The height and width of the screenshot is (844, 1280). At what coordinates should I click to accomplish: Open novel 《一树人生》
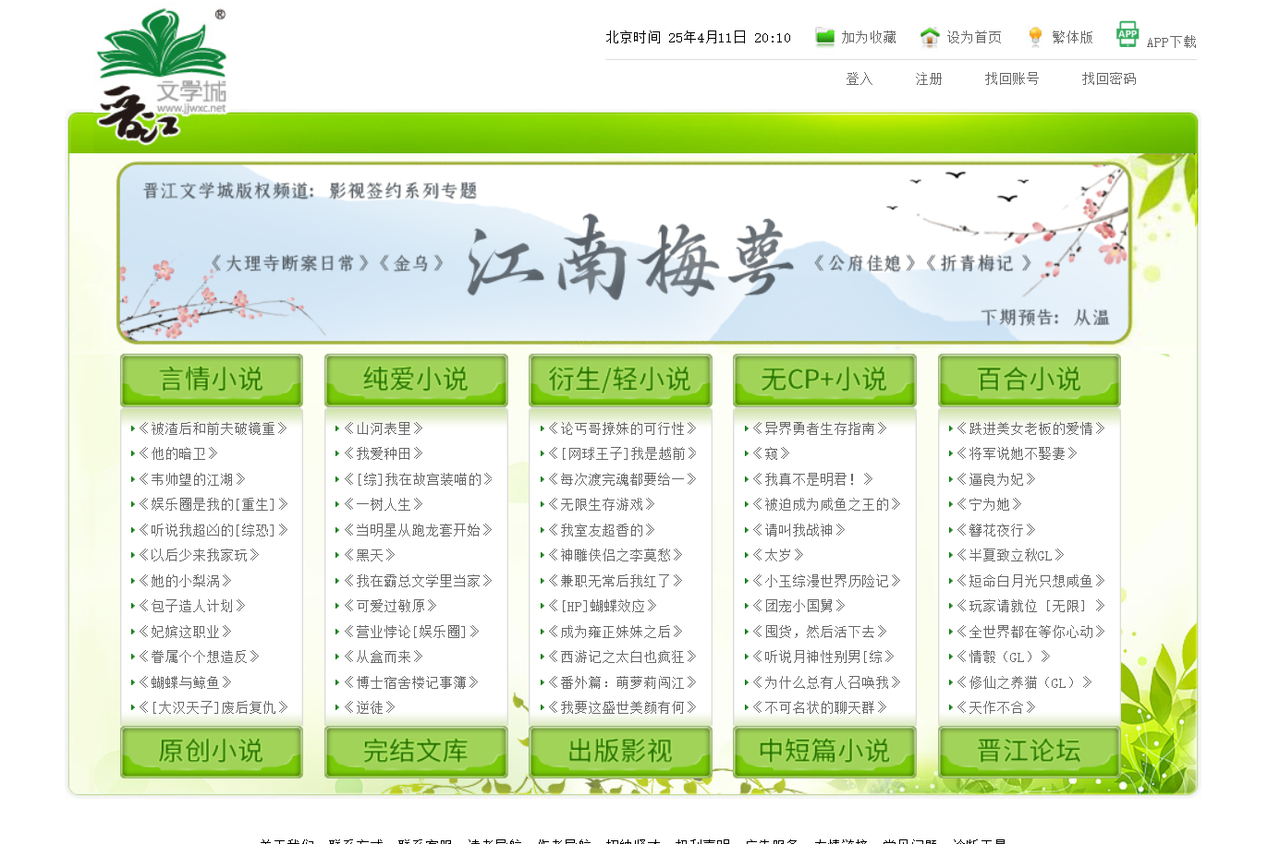(383, 505)
